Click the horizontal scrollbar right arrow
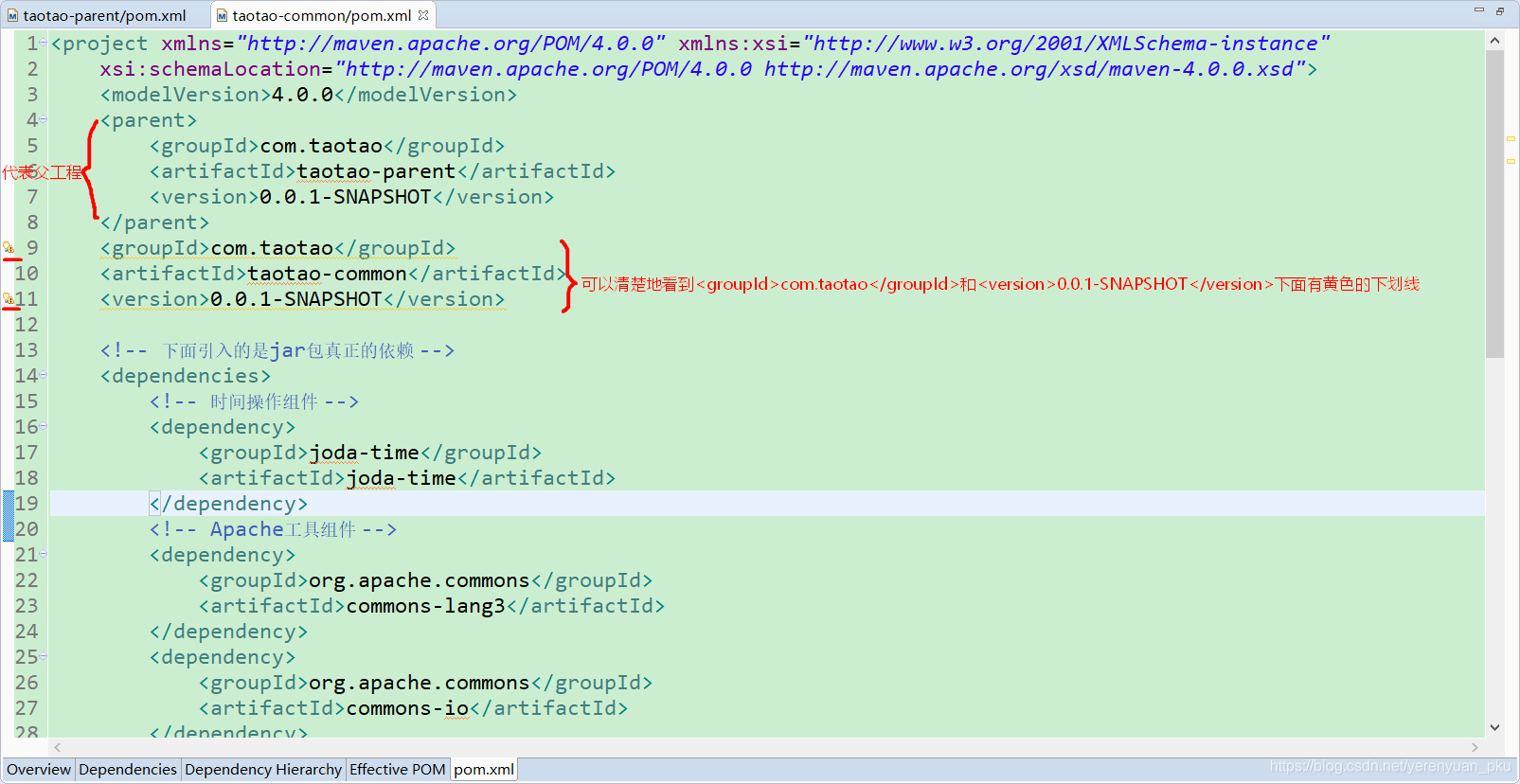 [1475, 747]
